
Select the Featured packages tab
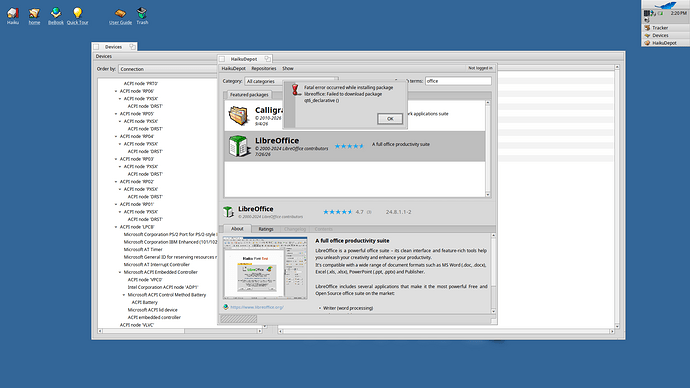249,95
